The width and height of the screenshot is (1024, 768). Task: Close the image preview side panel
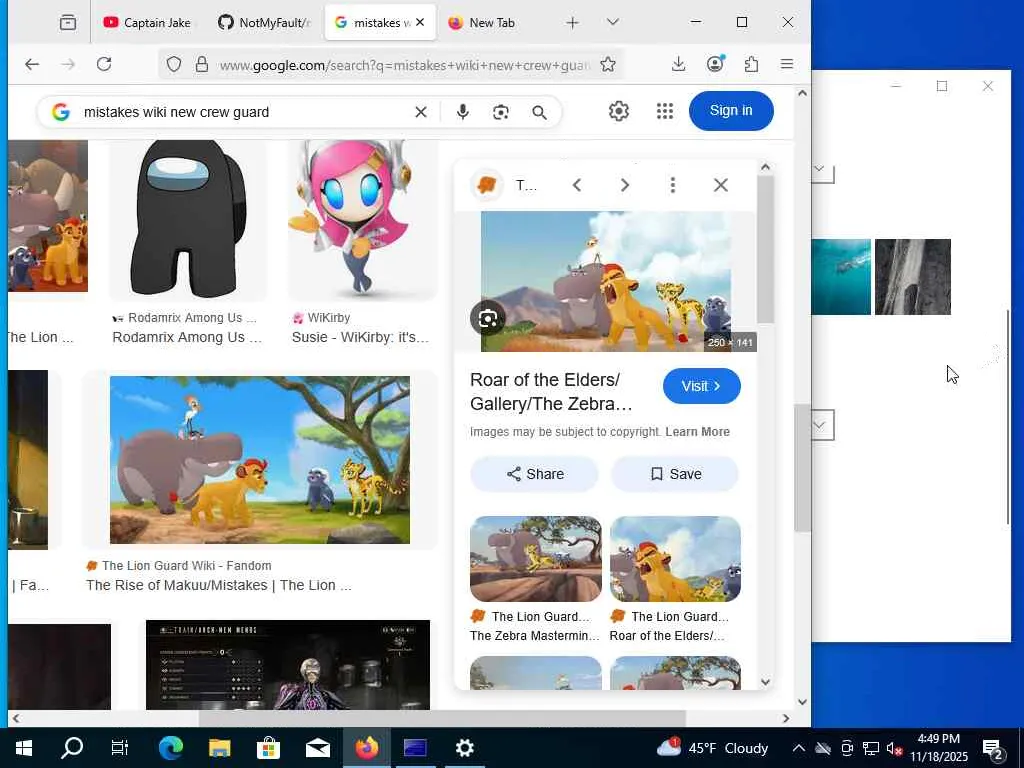pos(721,185)
